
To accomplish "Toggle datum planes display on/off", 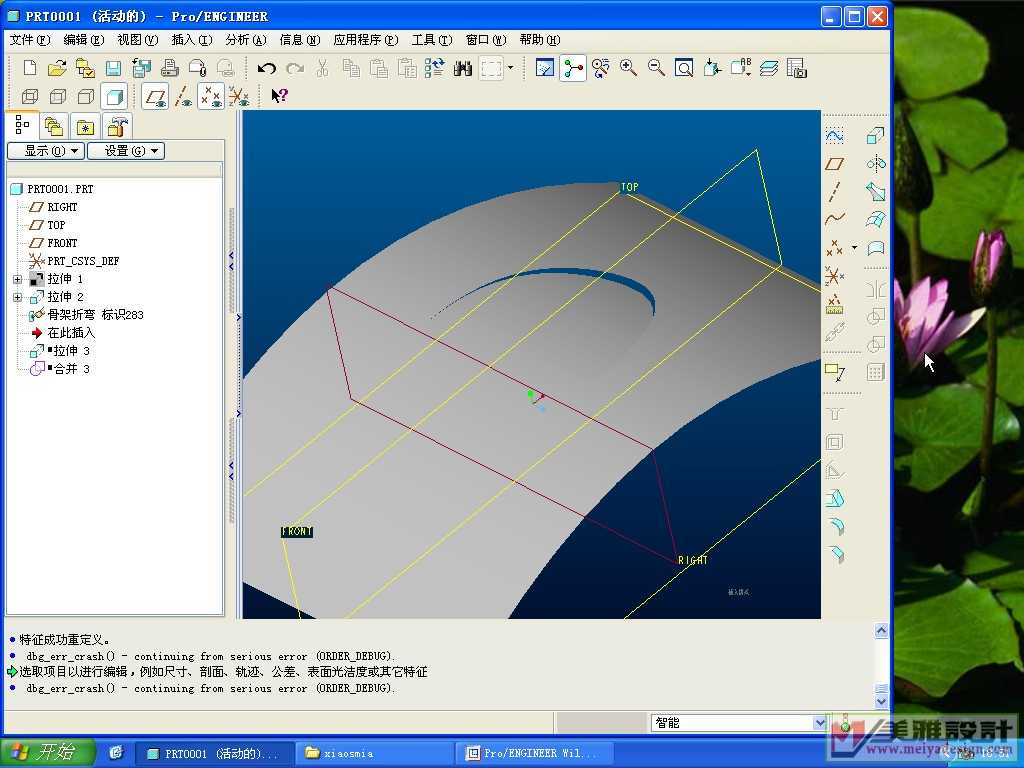I will (155, 97).
